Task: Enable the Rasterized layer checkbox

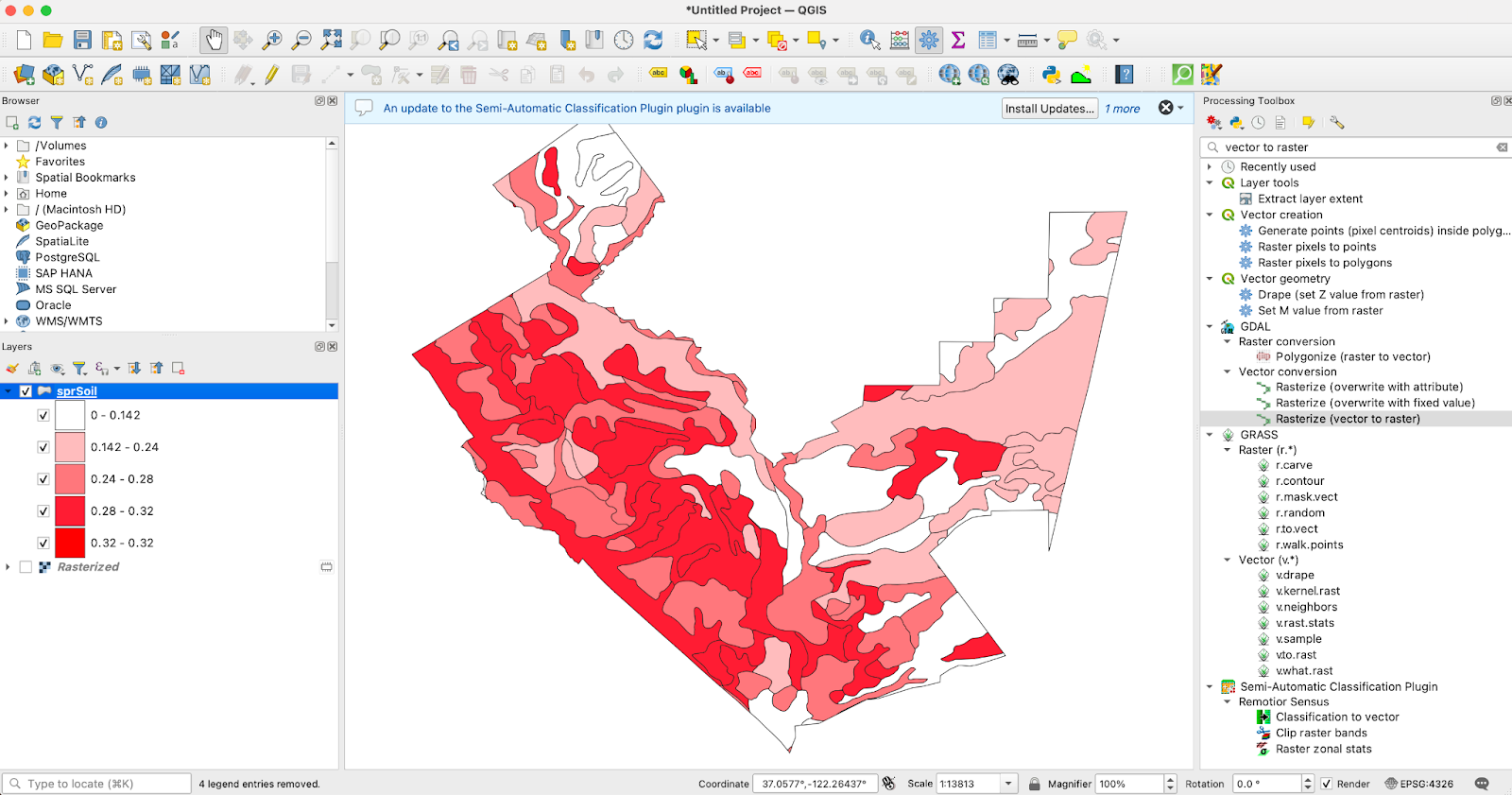Action: point(26,567)
